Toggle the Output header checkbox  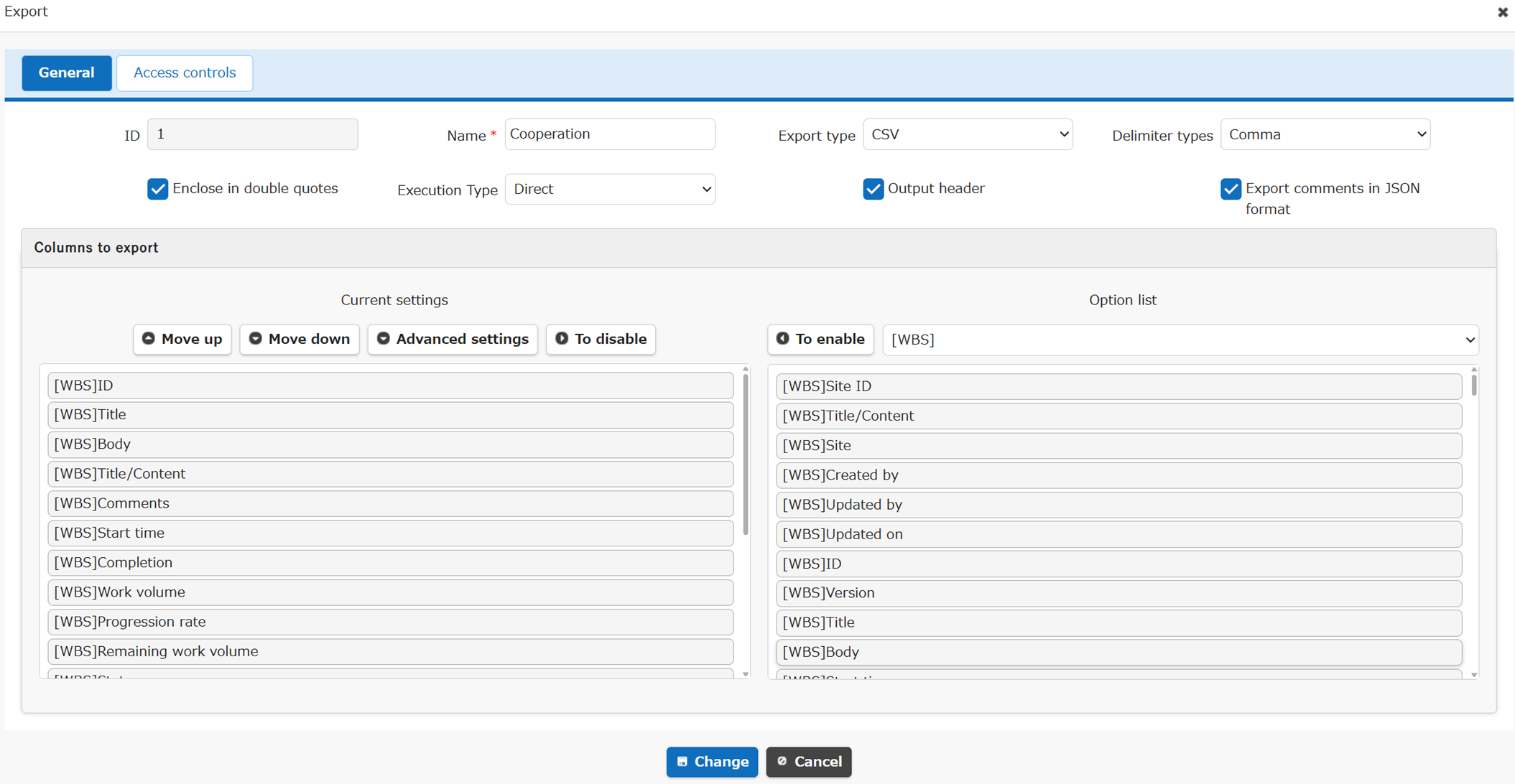click(873, 189)
